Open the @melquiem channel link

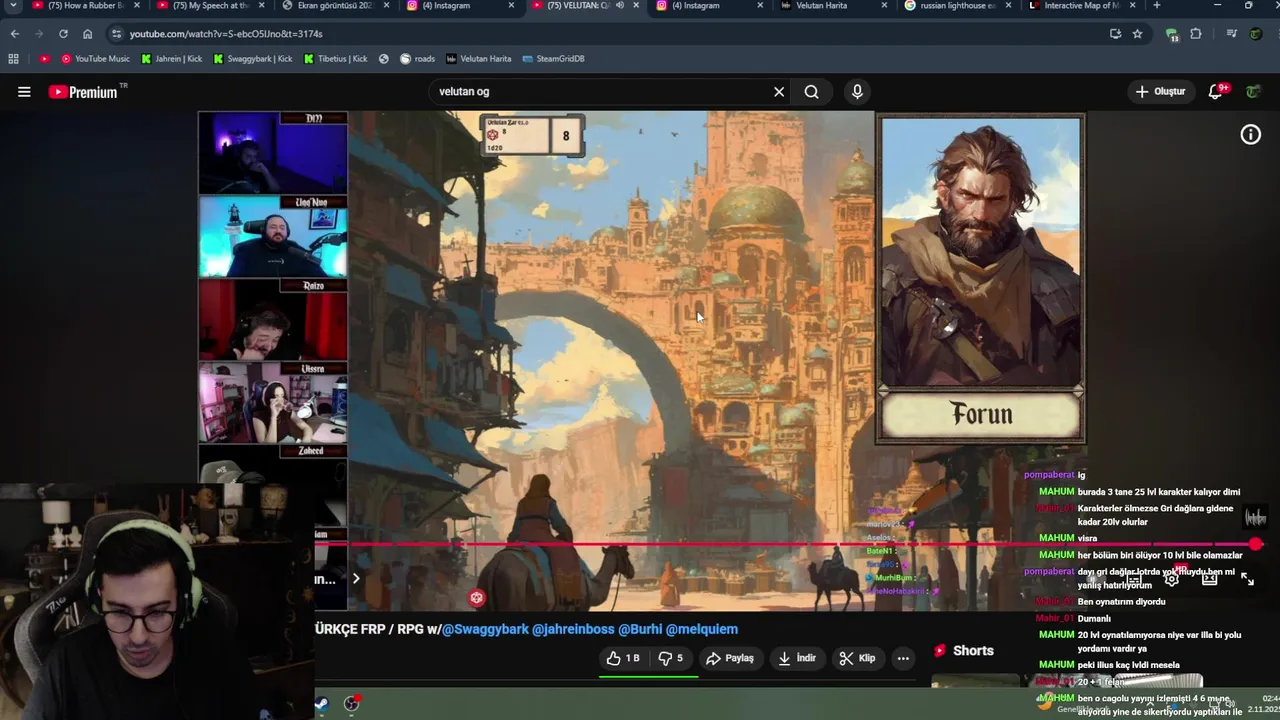tap(702, 629)
